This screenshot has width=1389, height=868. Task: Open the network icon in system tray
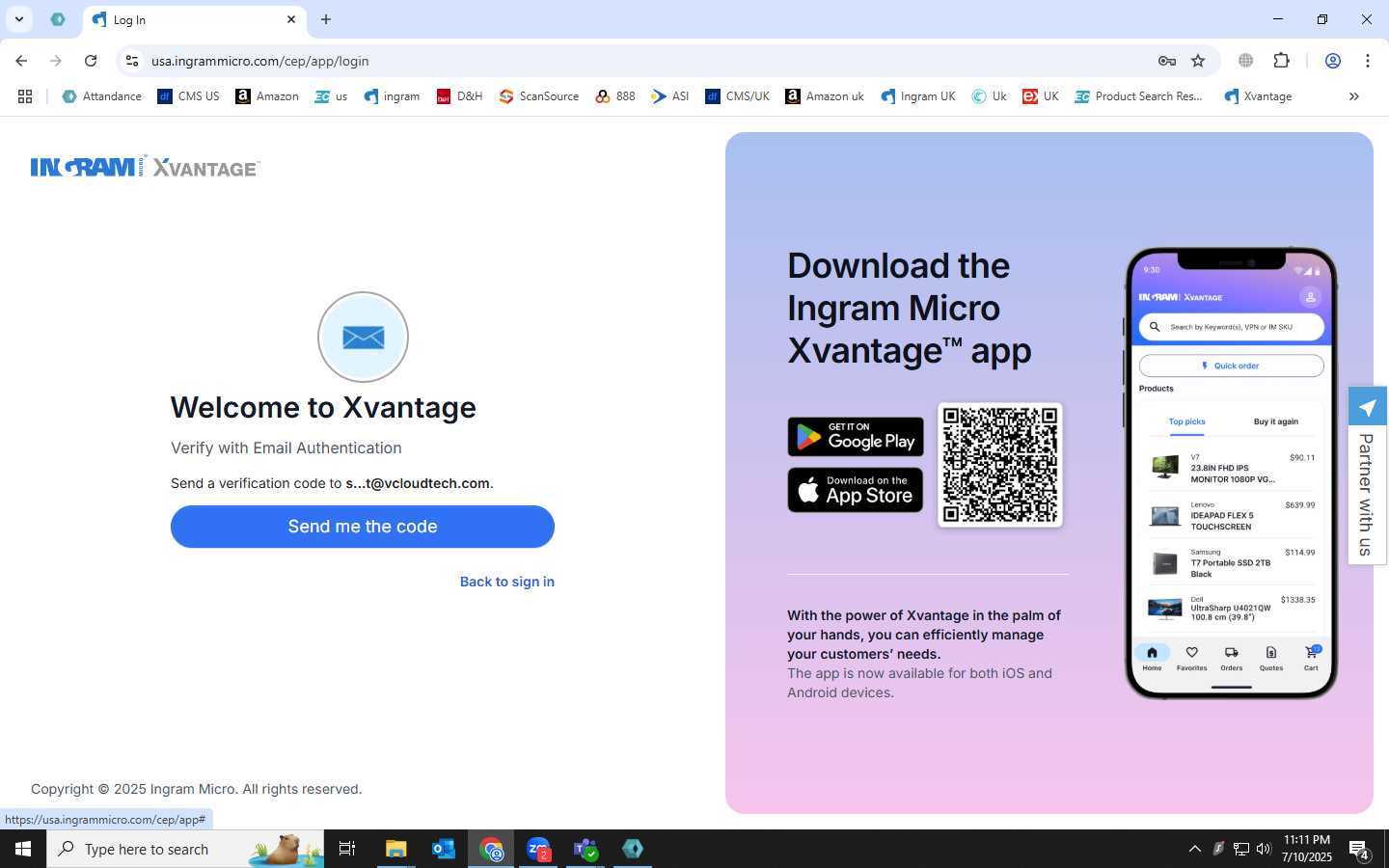click(1241, 849)
